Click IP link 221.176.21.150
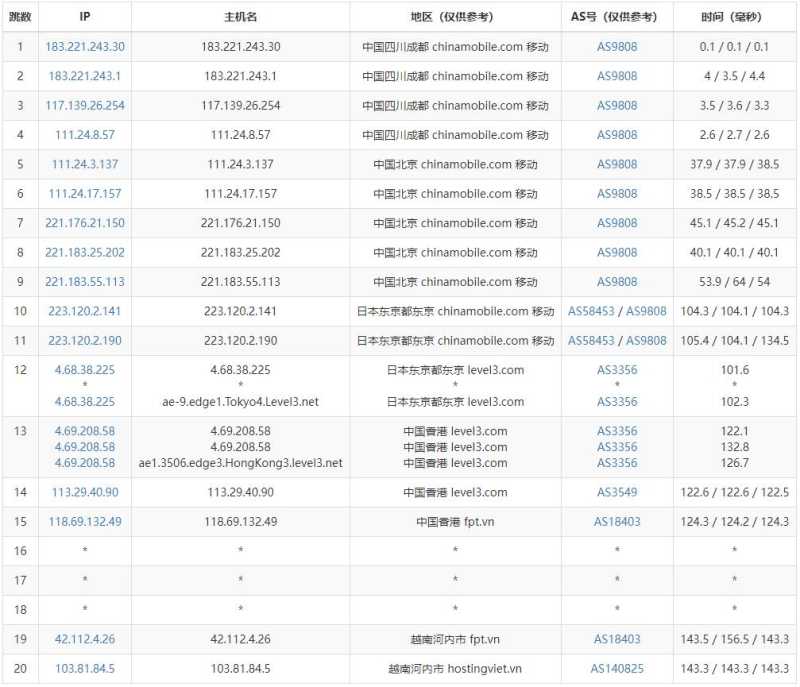 pos(85,223)
